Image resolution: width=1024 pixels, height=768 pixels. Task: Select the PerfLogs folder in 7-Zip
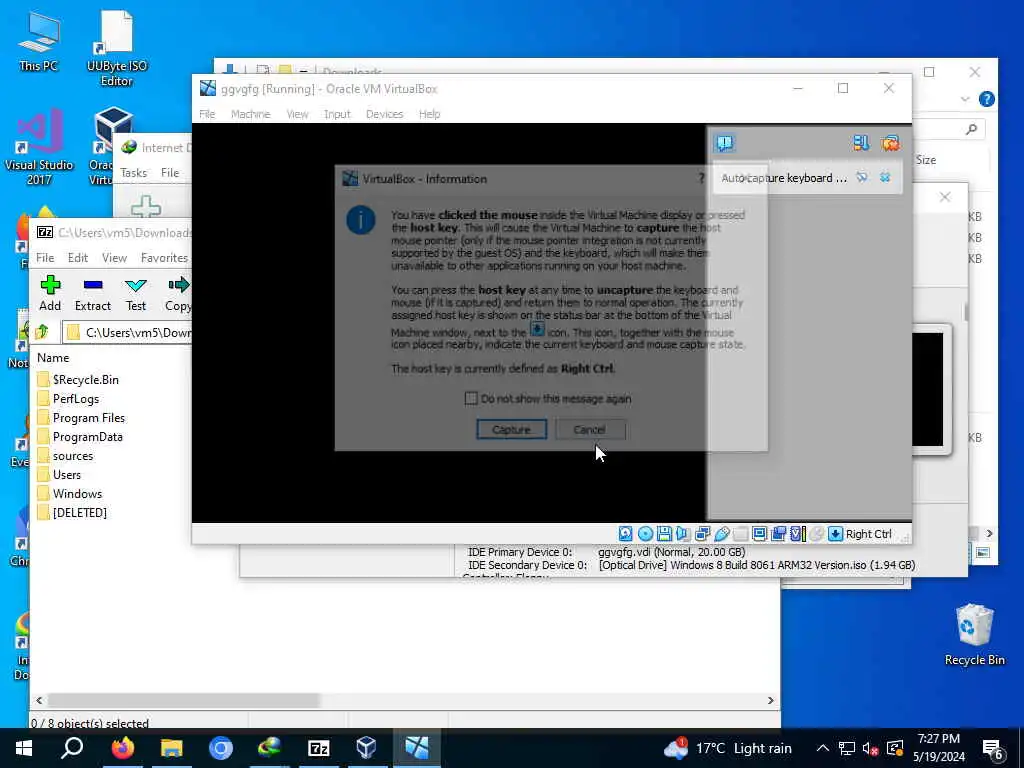pos(68,398)
